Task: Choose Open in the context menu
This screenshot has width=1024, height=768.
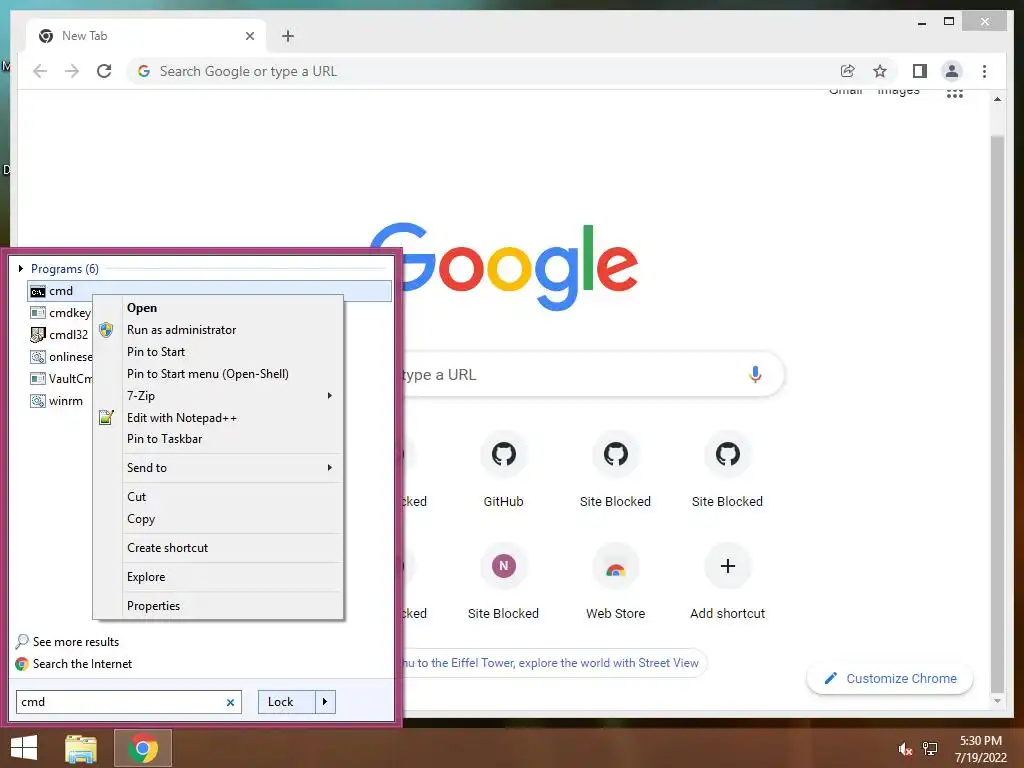Action: pos(230,308)
